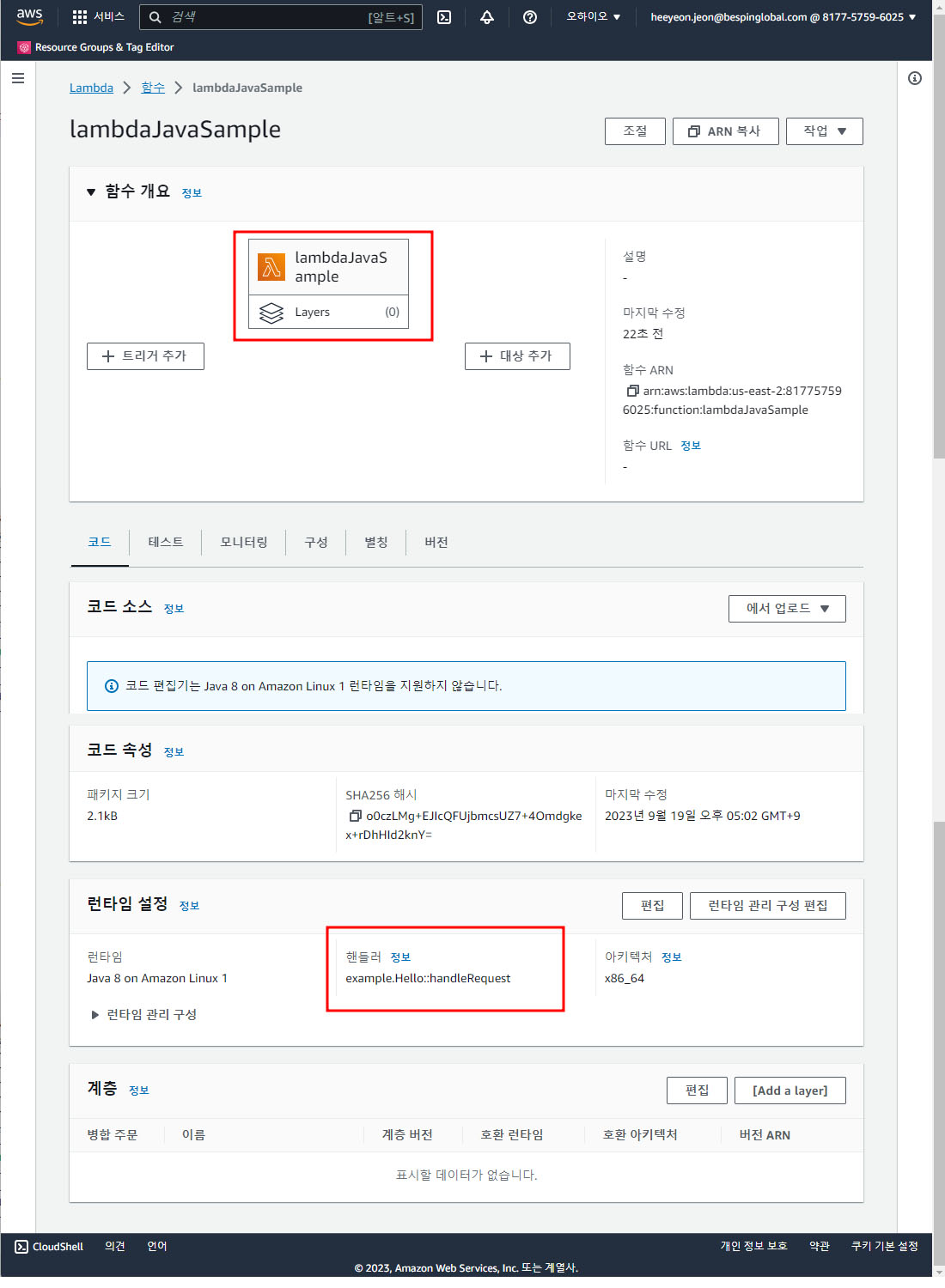Go to the Lambda breadcrumb link
Screen dimensions: 945x1288
(91, 88)
